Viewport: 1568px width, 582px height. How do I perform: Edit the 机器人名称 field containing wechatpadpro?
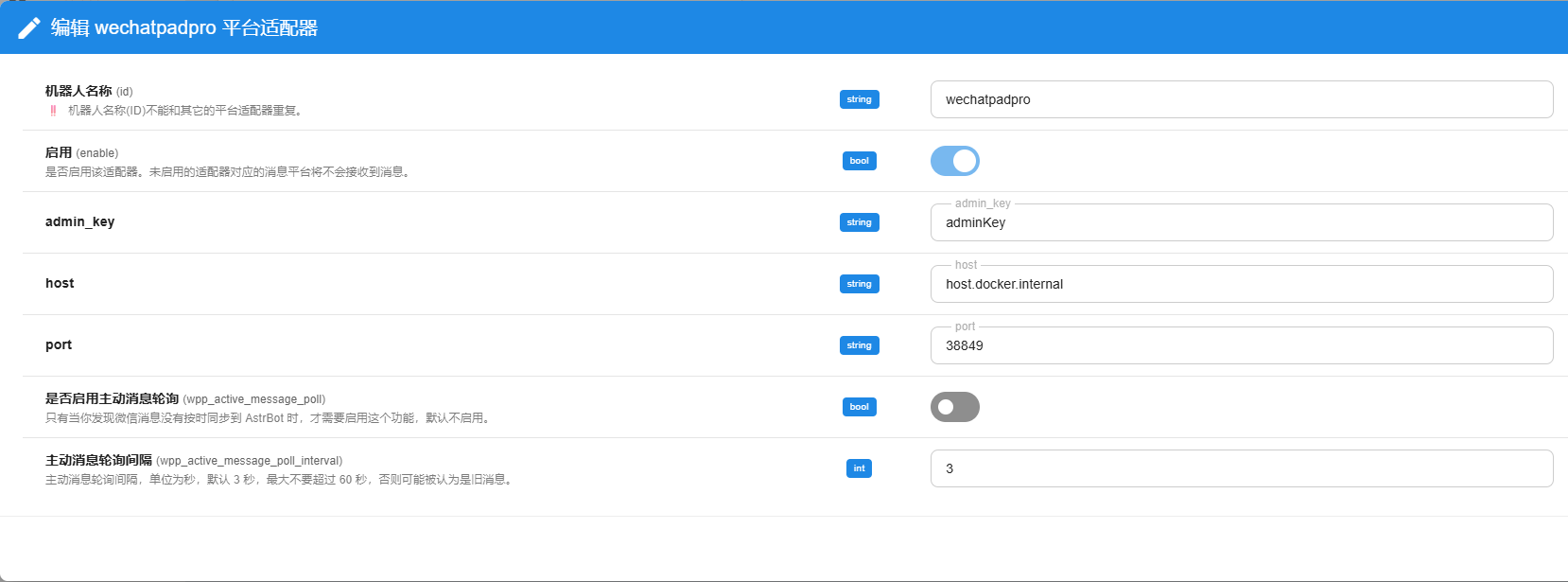tap(1242, 99)
